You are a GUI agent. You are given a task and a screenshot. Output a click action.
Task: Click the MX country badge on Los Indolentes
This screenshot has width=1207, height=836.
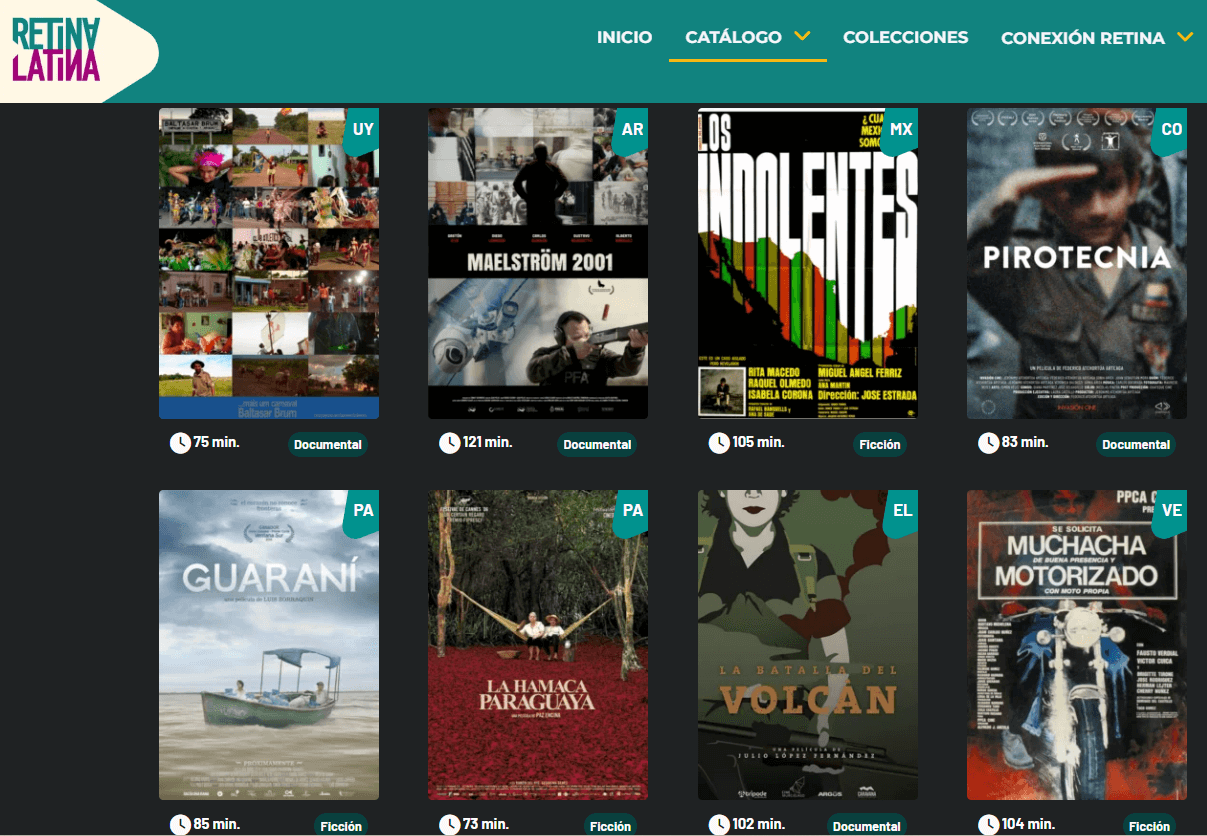coord(901,130)
